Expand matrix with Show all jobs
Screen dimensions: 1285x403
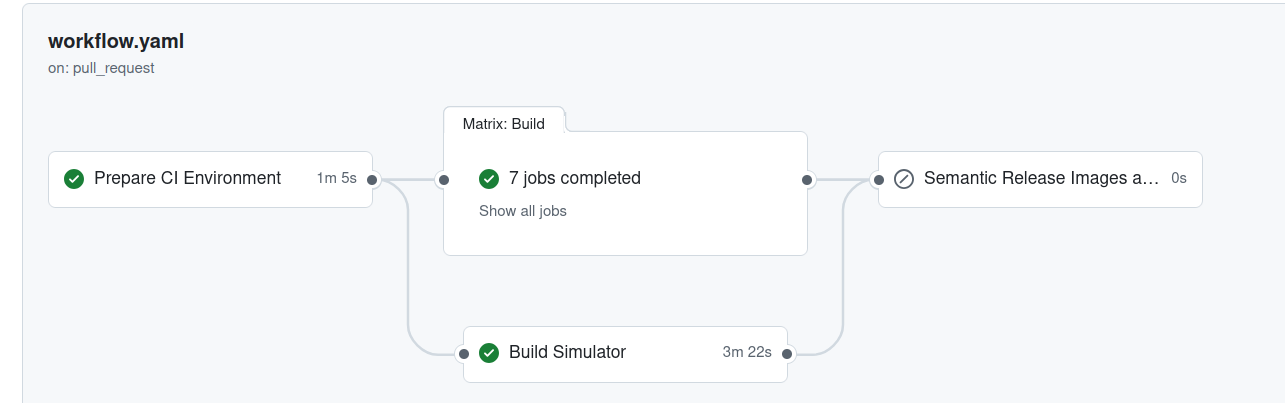pos(523,211)
